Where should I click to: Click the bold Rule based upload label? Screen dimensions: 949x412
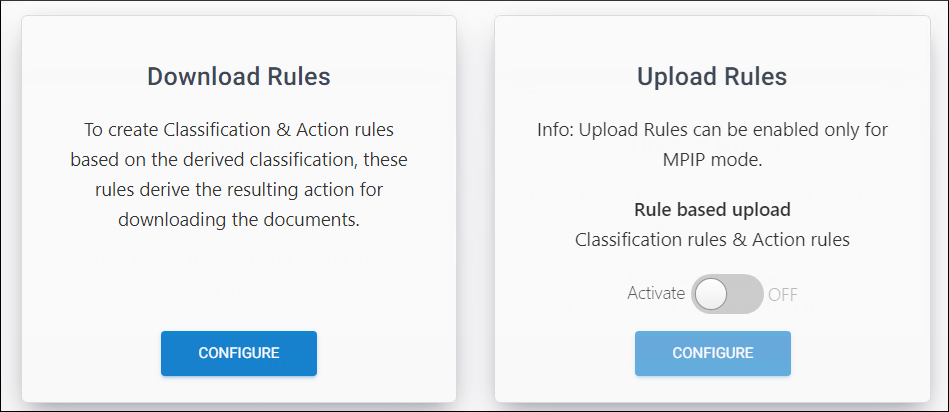click(712, 210)
